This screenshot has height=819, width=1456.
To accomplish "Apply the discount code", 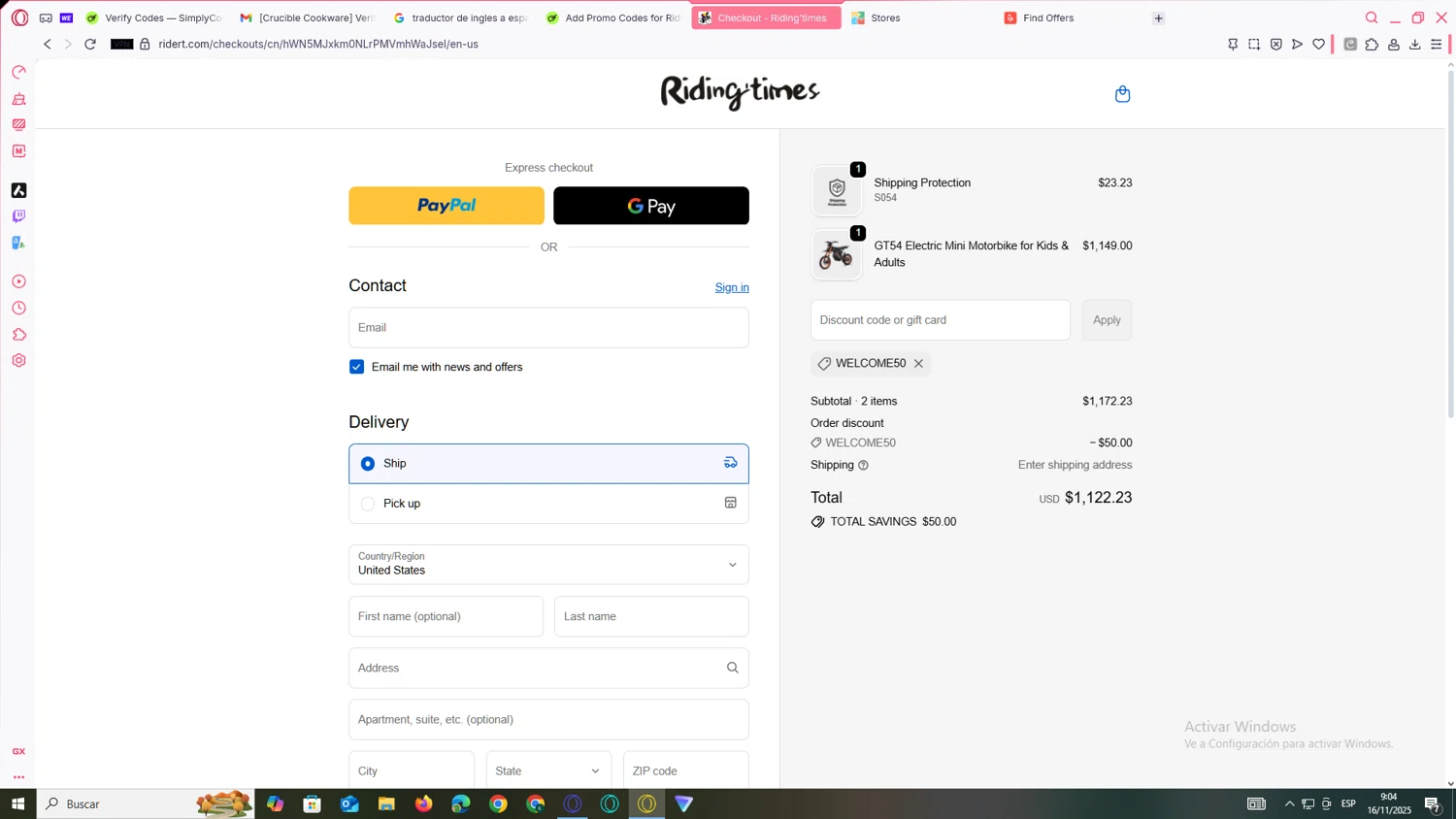I will [x=1107, y=320].
